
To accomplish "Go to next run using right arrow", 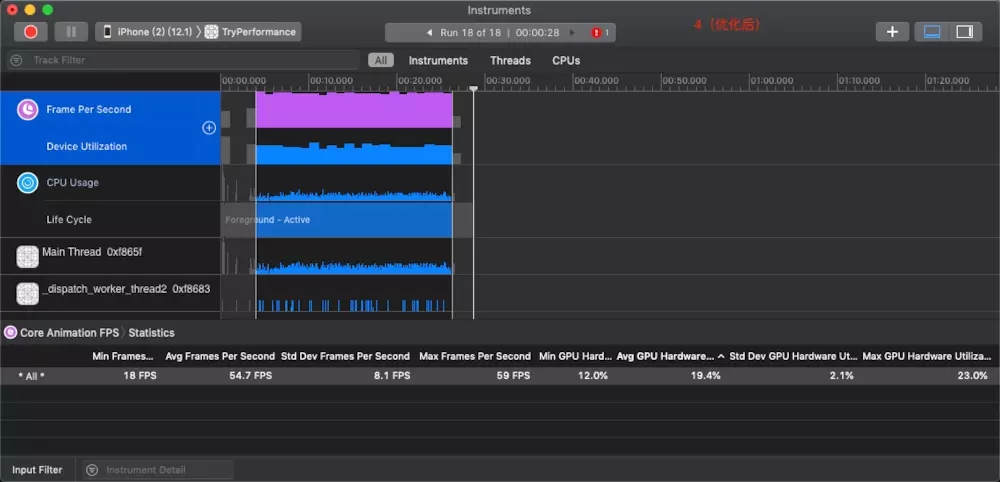I will click(572, 33).
